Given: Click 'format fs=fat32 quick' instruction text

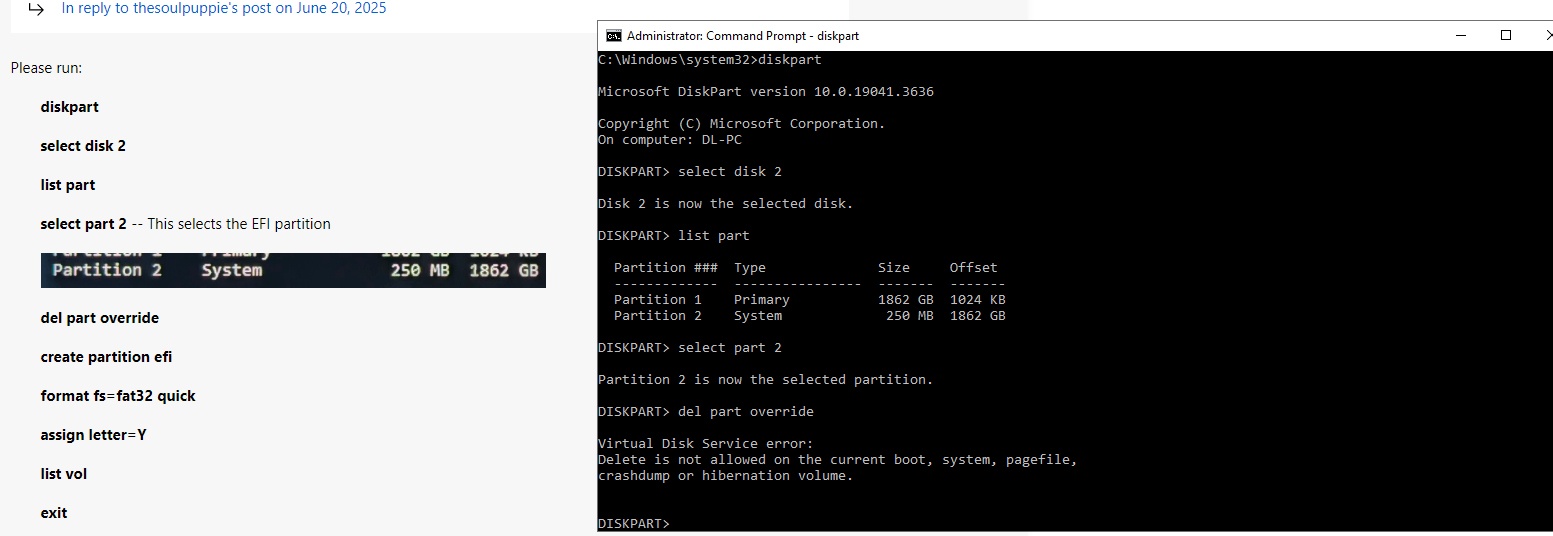Looking at the screenshot, I should click(x=118, y=396).
